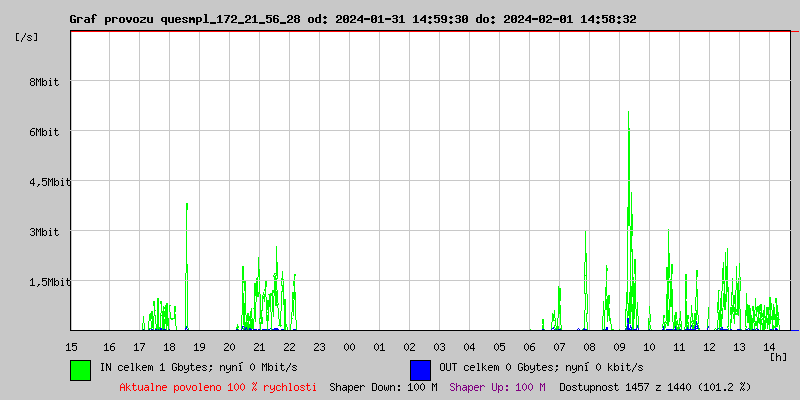The width and height of the screenshot is (800, 400).
Task: Click the purple 'Shaper Up: 100 M' text
Action: 497,386
